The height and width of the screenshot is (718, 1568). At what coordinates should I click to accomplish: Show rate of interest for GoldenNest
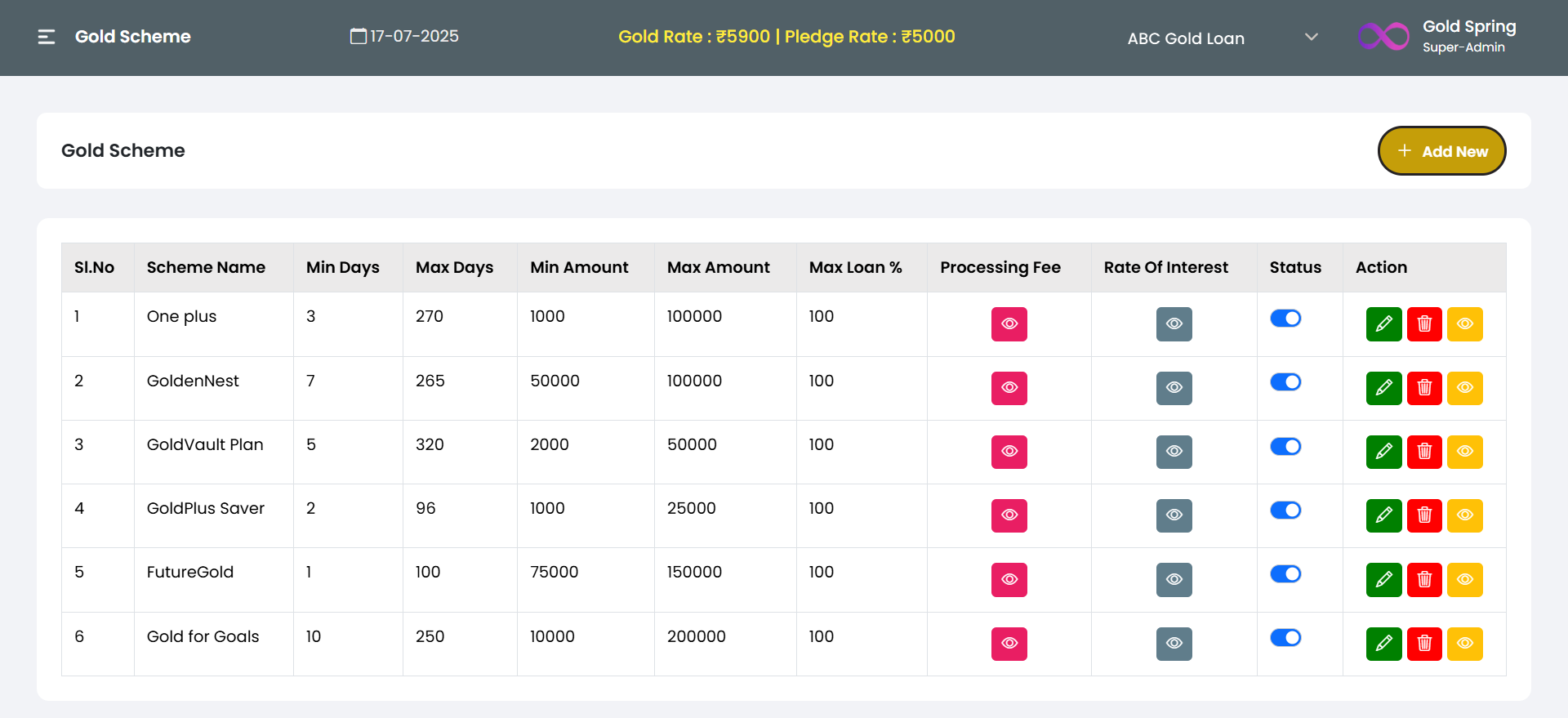(1174, 388)
